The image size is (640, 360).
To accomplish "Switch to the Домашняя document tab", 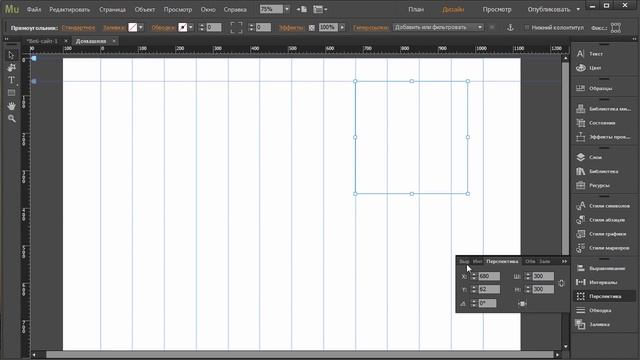I will click(91, 41).
